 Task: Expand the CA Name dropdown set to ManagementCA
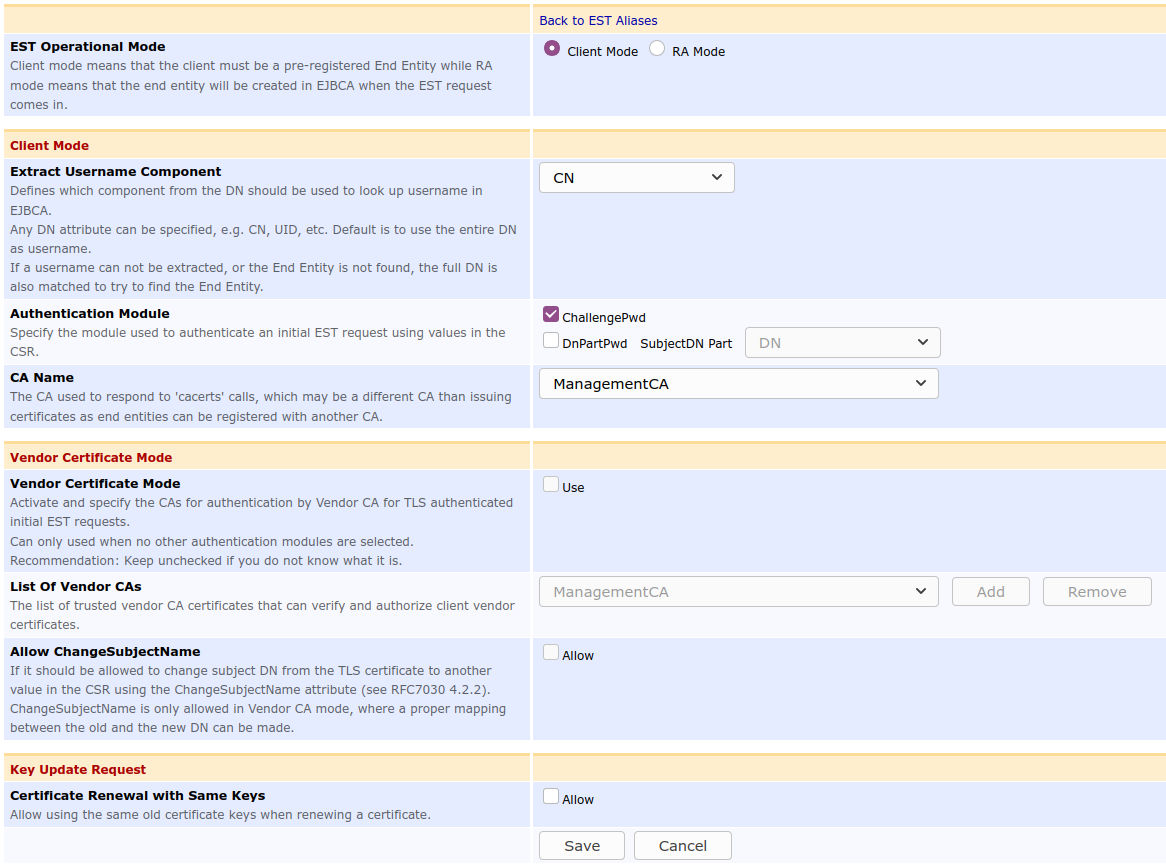[x=738, y=384]
